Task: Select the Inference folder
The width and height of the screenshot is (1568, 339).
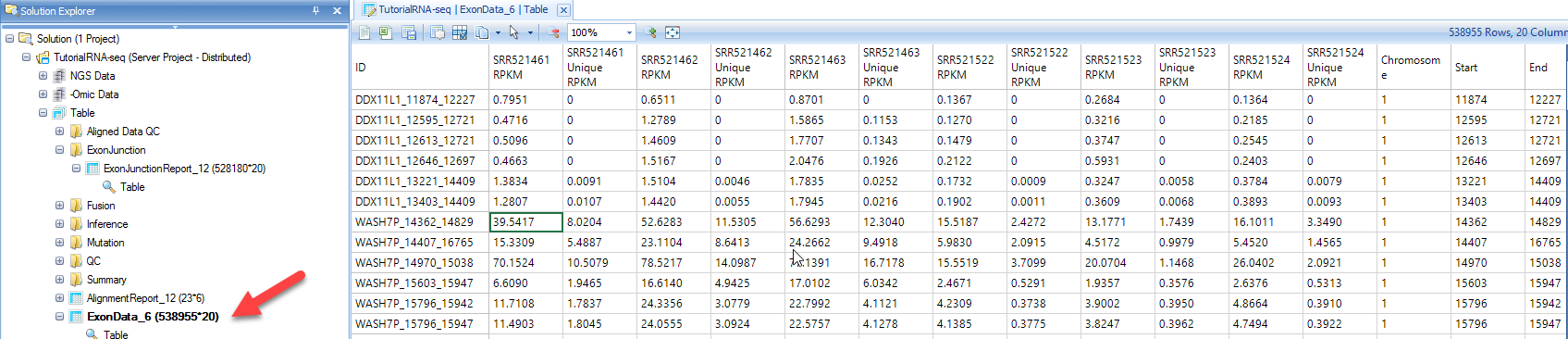Action: (107, 224)
